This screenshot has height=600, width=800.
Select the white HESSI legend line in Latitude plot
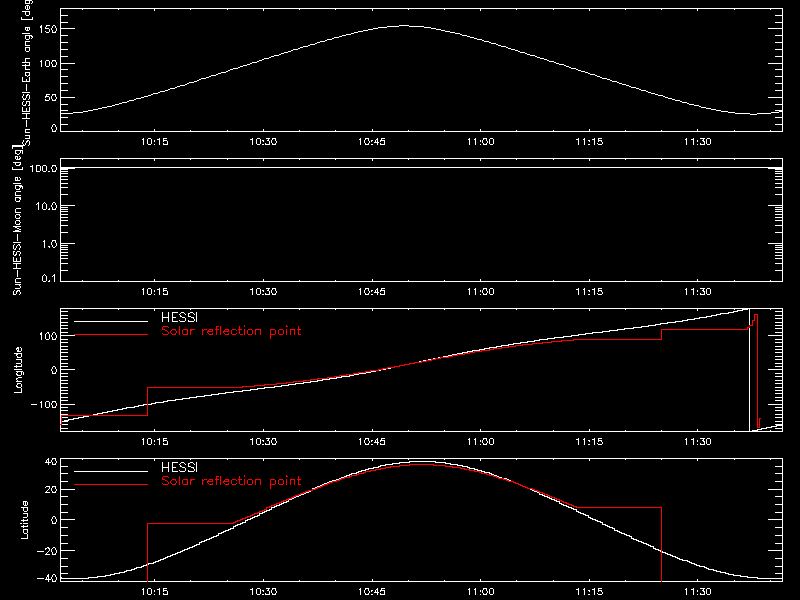coord(111,471)
